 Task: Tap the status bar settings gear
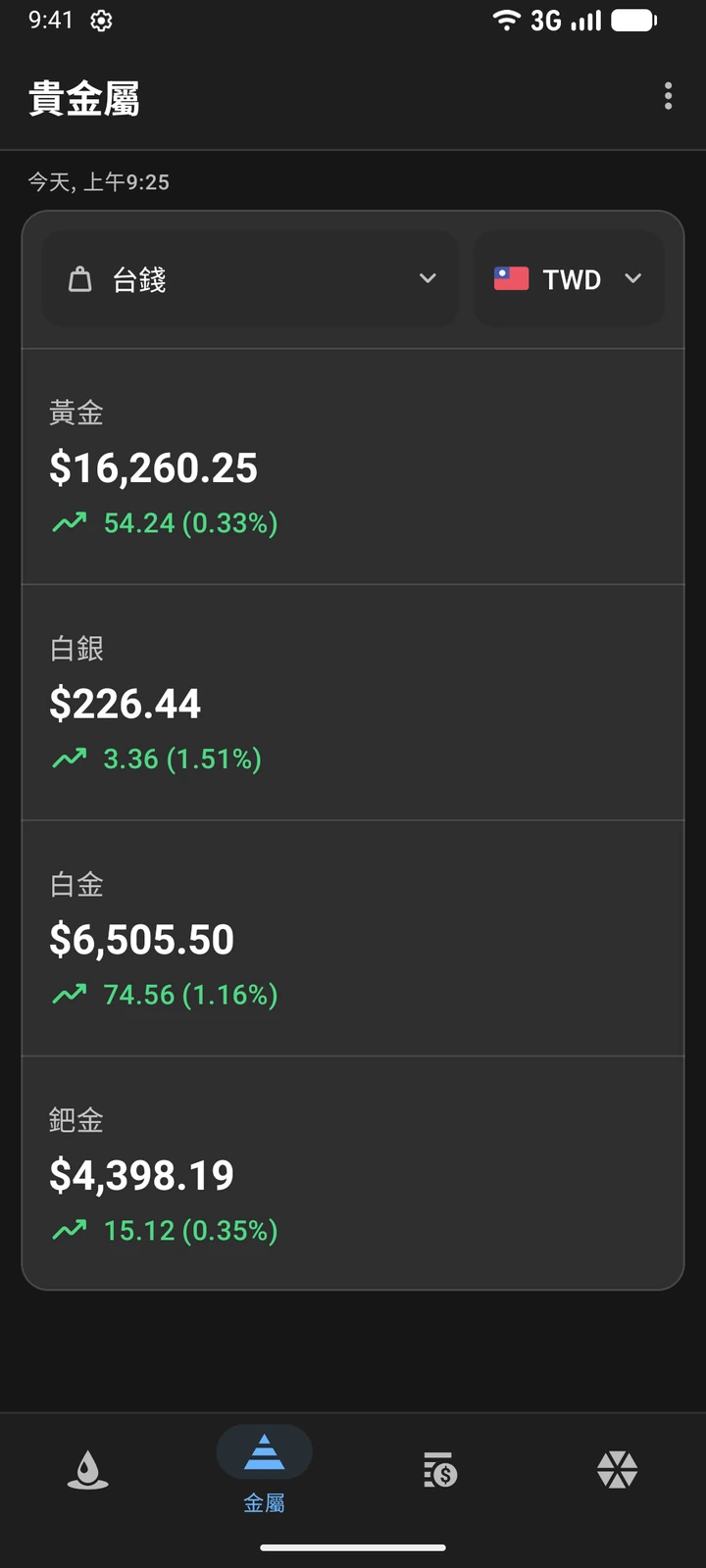point(101,21)
